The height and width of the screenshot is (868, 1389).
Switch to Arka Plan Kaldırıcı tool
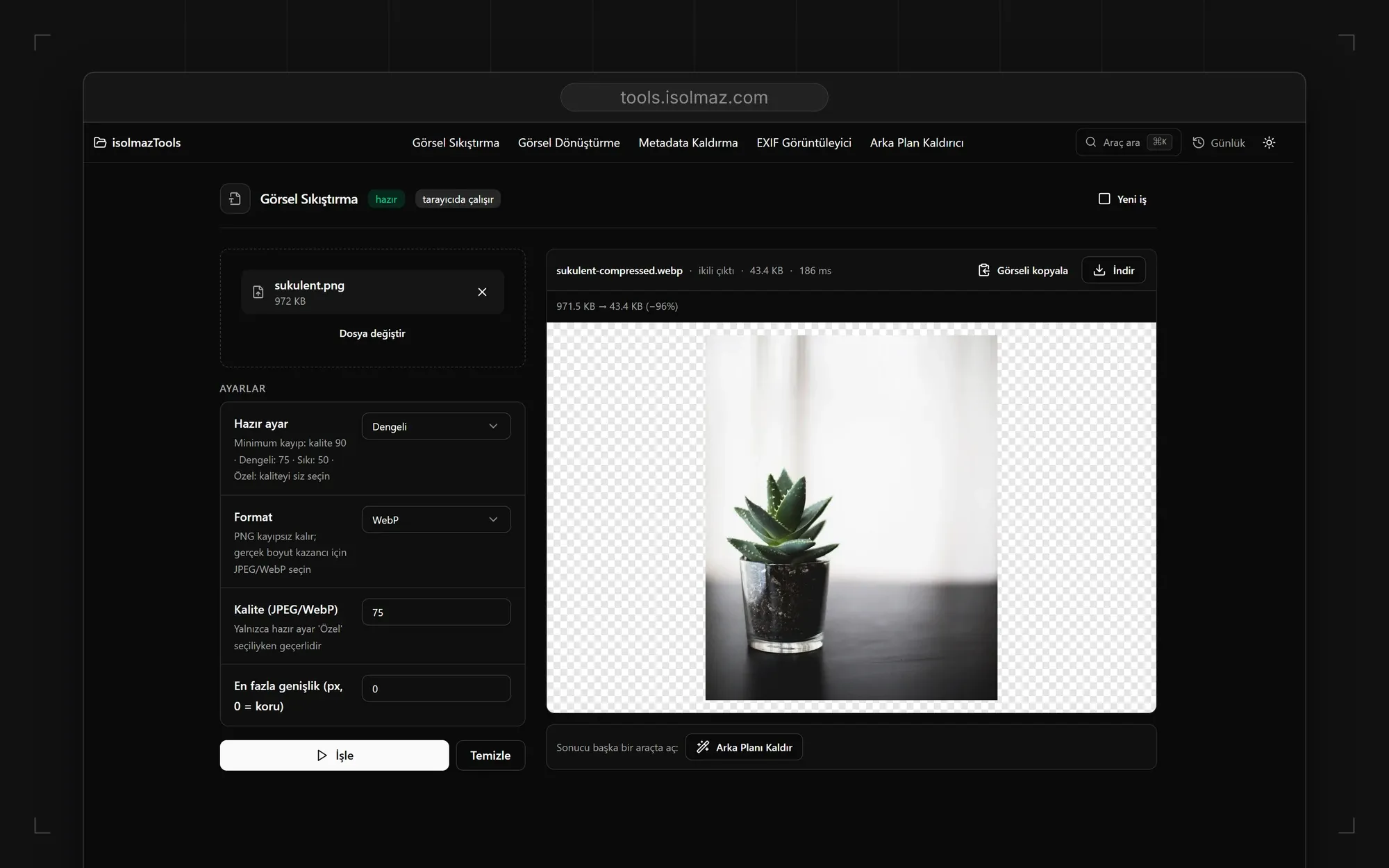pos(917,142)
